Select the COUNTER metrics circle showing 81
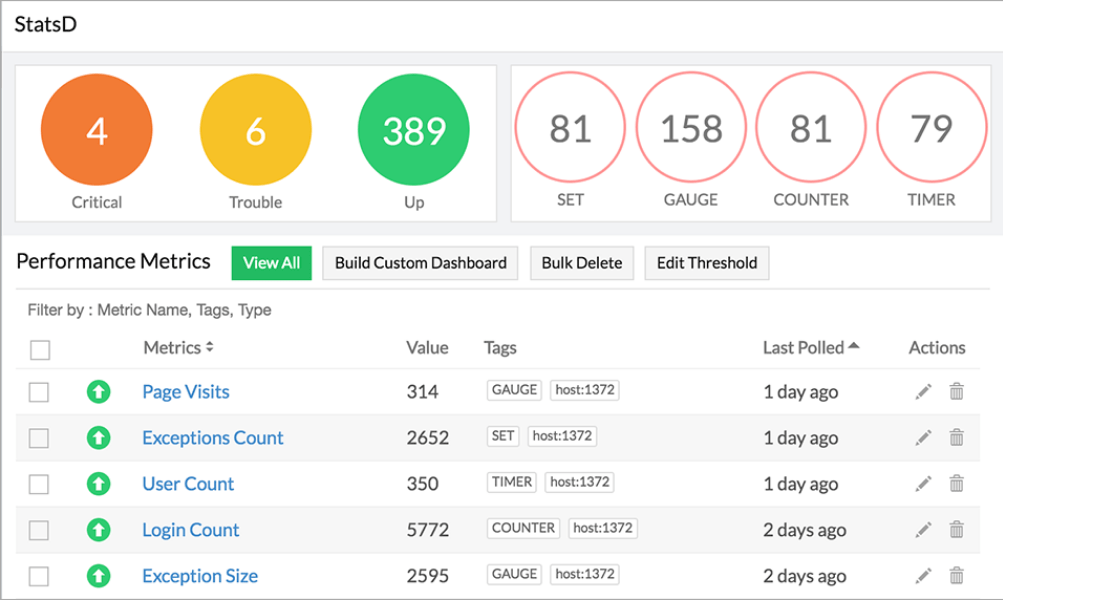This screenshot has height=600, width=1100. [x=811, y=128]
